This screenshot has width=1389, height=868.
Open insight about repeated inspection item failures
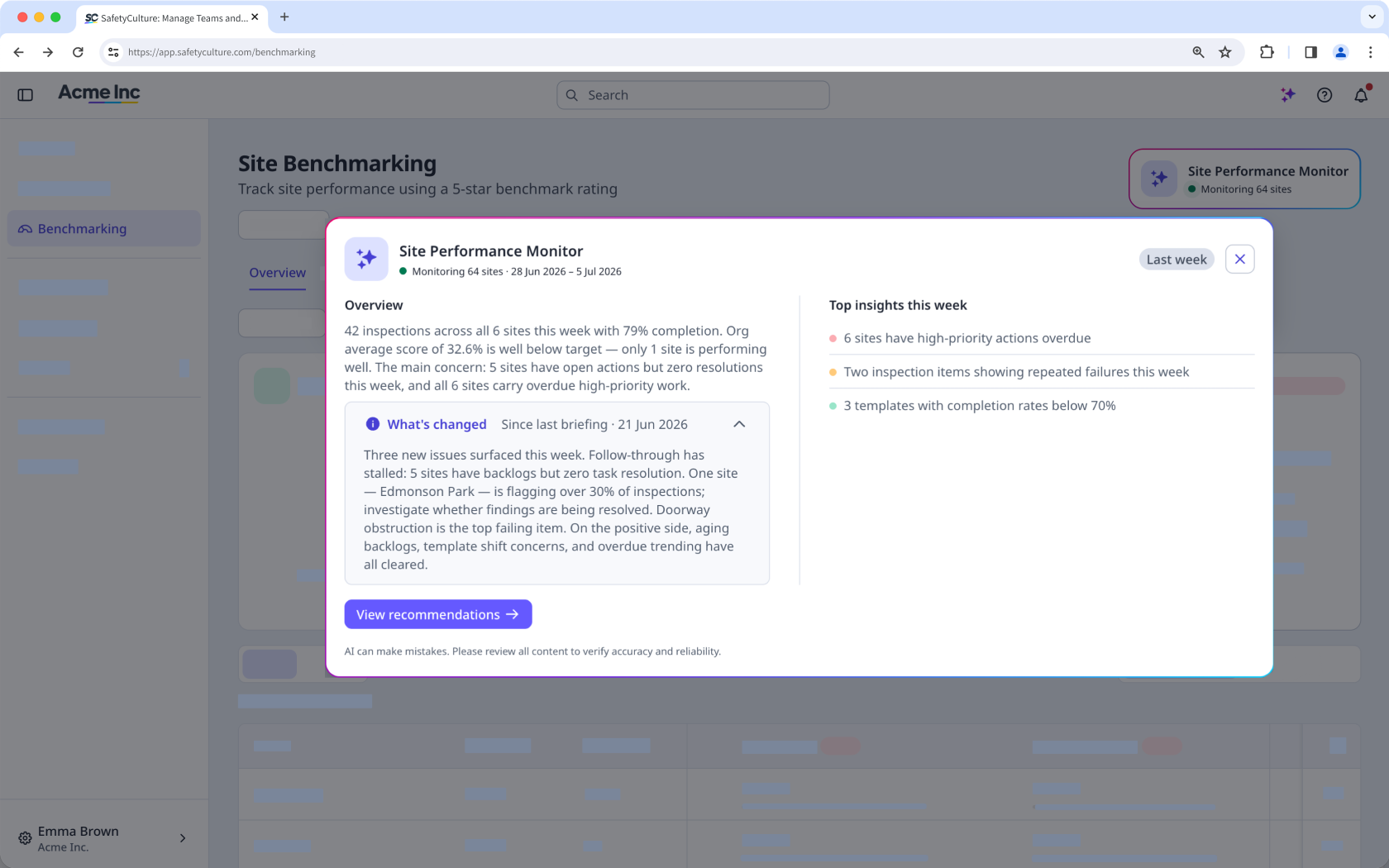1042,372
